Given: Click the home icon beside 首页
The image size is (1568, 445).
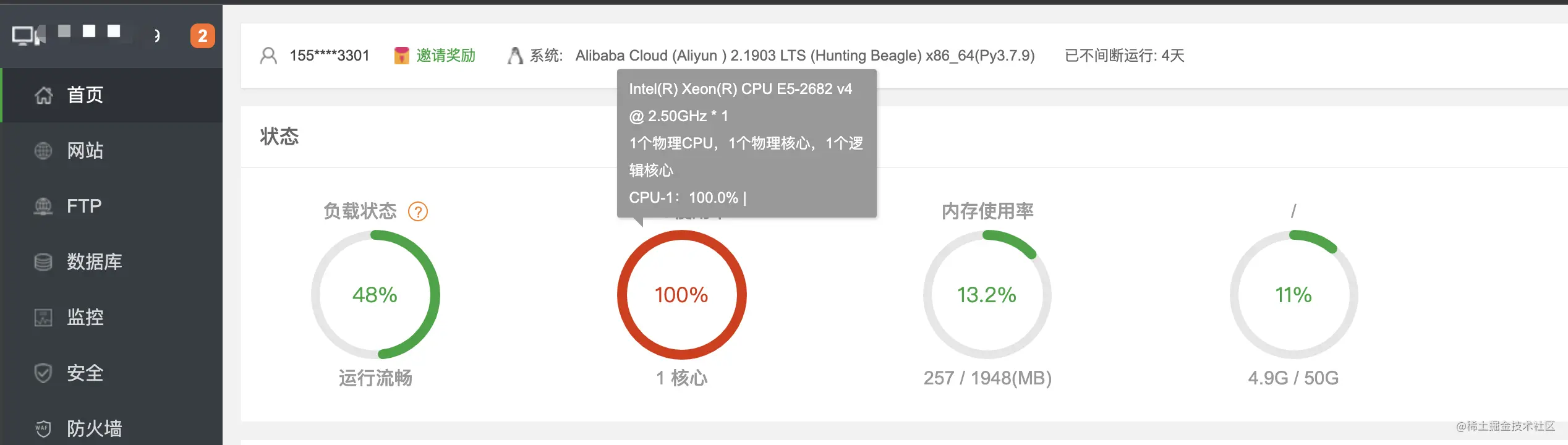Looking at the screenshot, I should pyautogui.click(x=43, y=95).
